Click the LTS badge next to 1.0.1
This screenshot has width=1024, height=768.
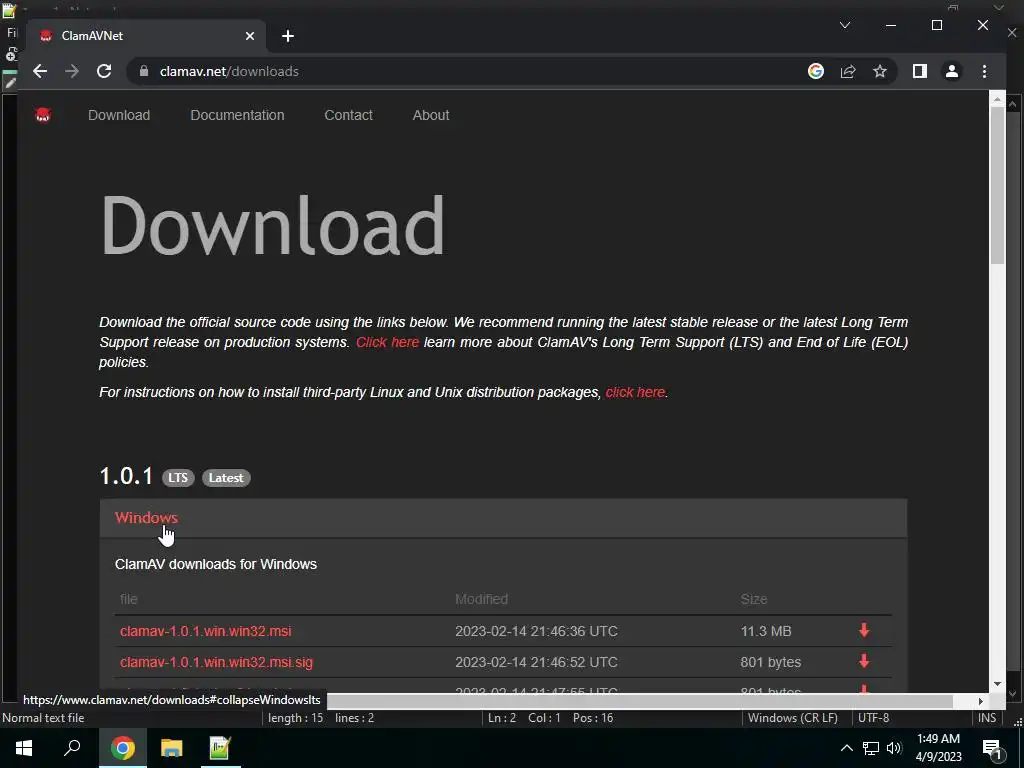[x=178, y=478]
